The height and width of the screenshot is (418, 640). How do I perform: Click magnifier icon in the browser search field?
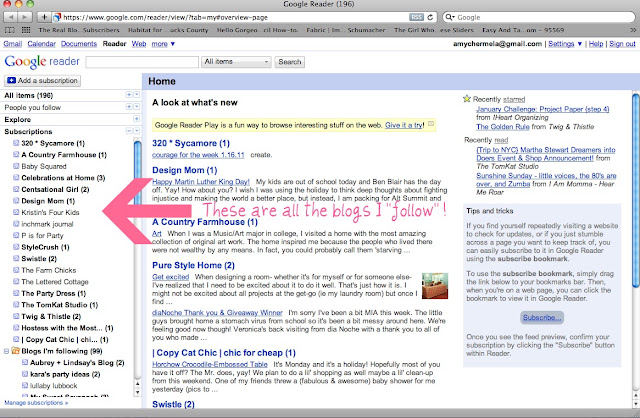450,17
